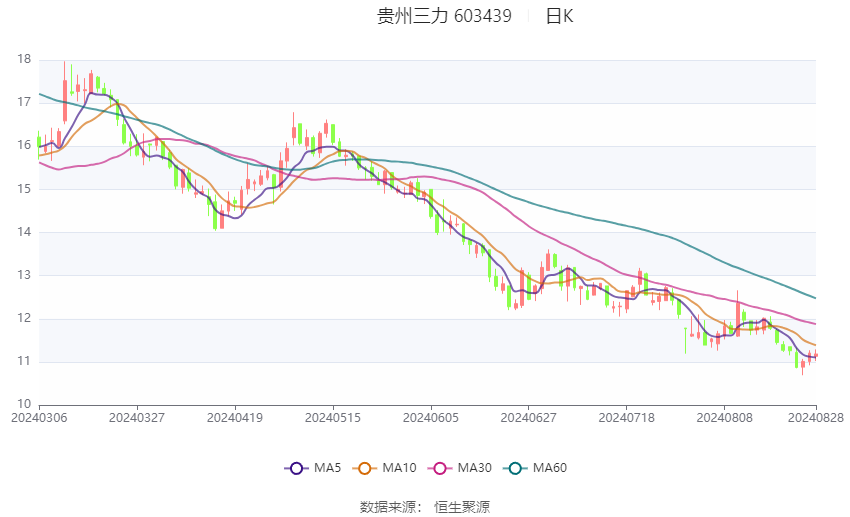The image size is (850, 517).
Task: Click the 14 price axis label
Action: click(24, 231)
